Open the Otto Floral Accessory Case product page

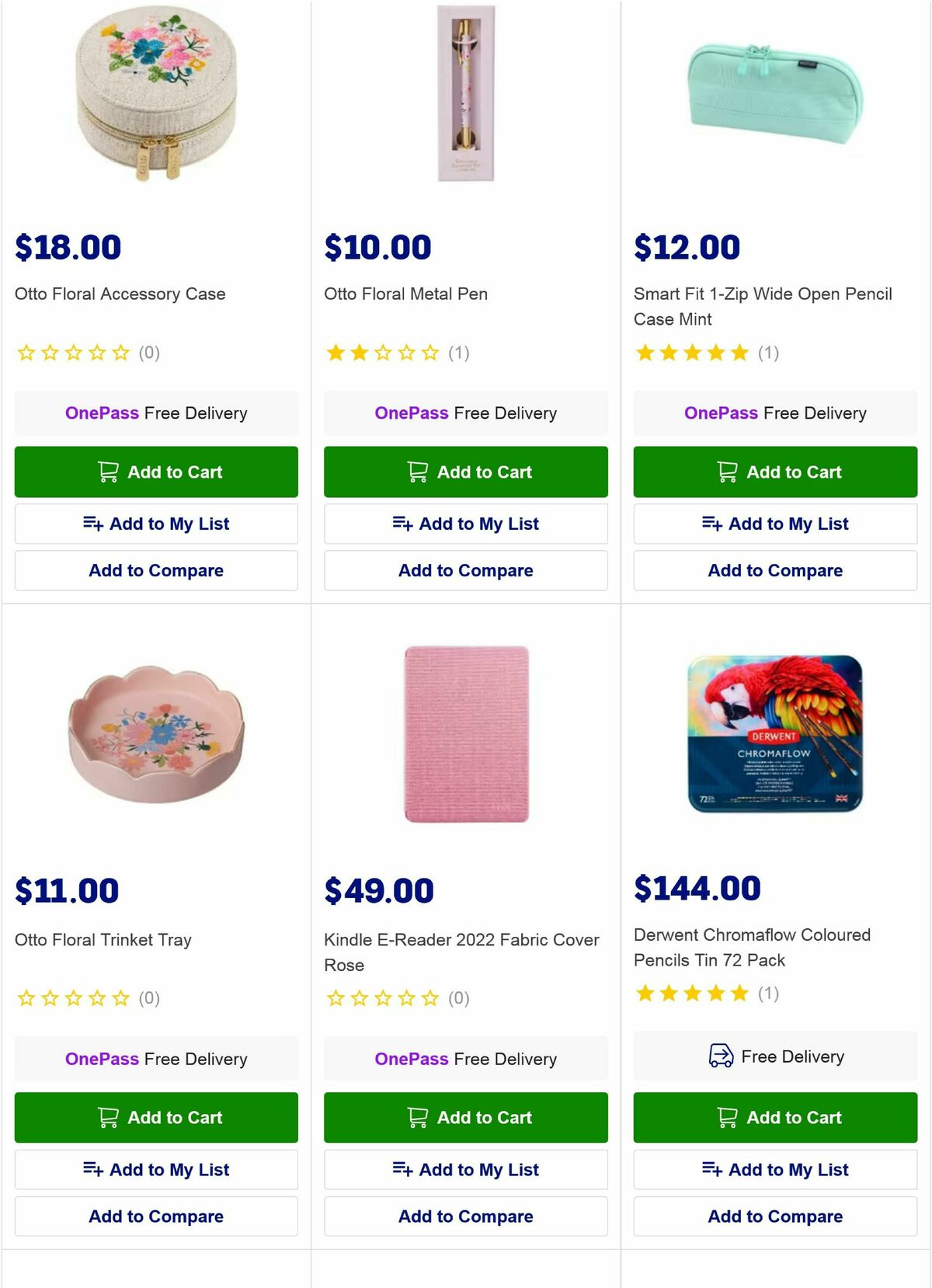[119, 294]
